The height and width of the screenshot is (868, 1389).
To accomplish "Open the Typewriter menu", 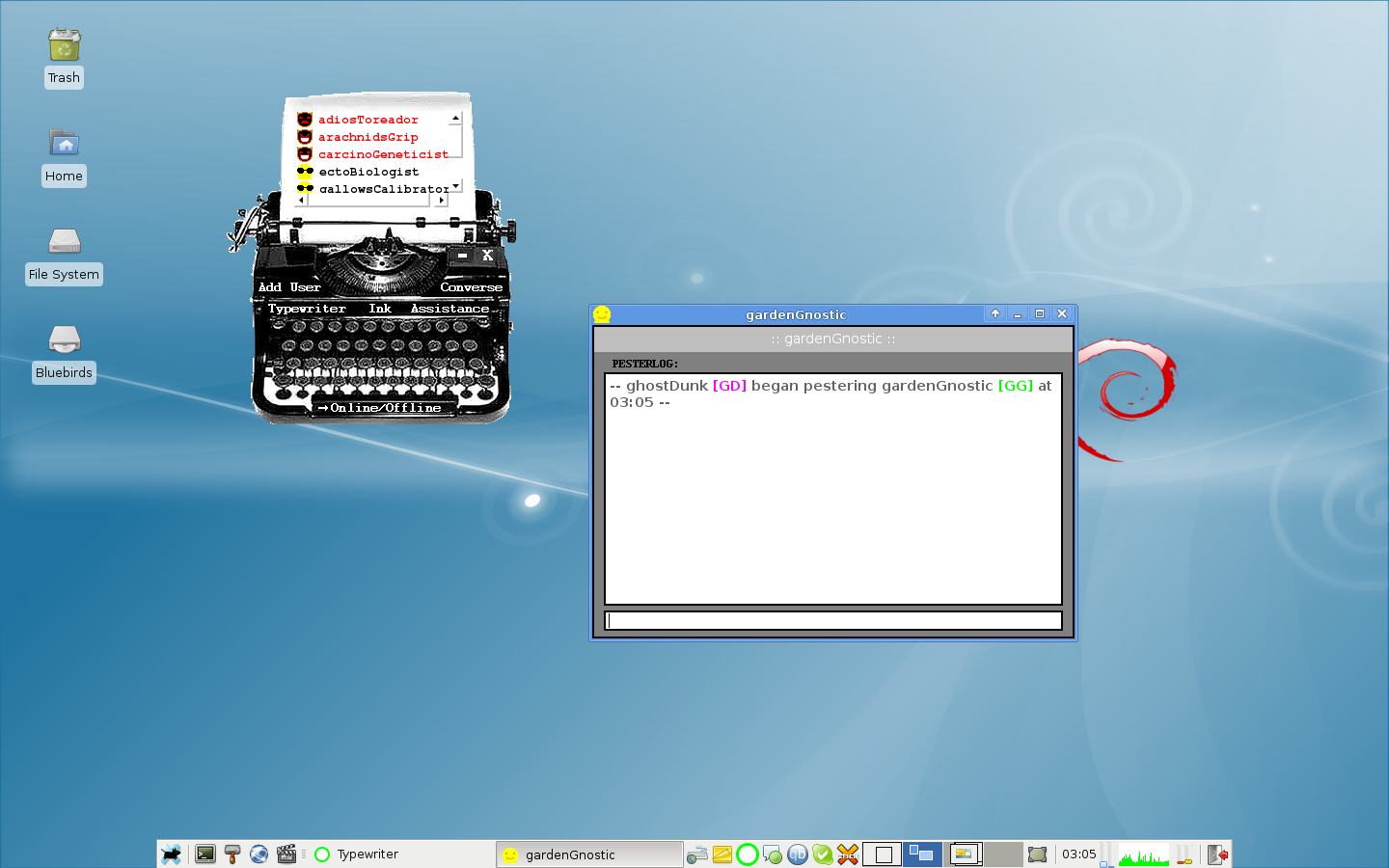I will click(x=307, y=309).
